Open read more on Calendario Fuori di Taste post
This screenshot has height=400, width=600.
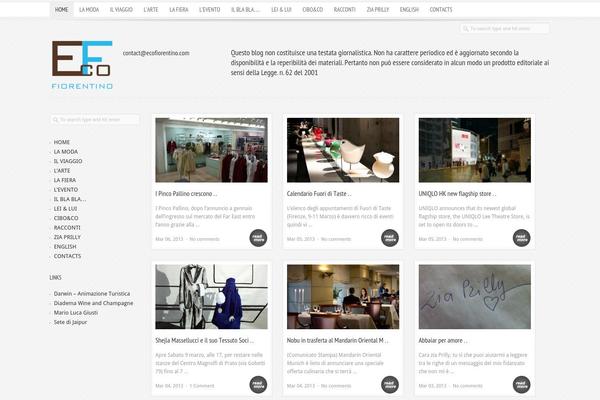(x=390, y=238)
